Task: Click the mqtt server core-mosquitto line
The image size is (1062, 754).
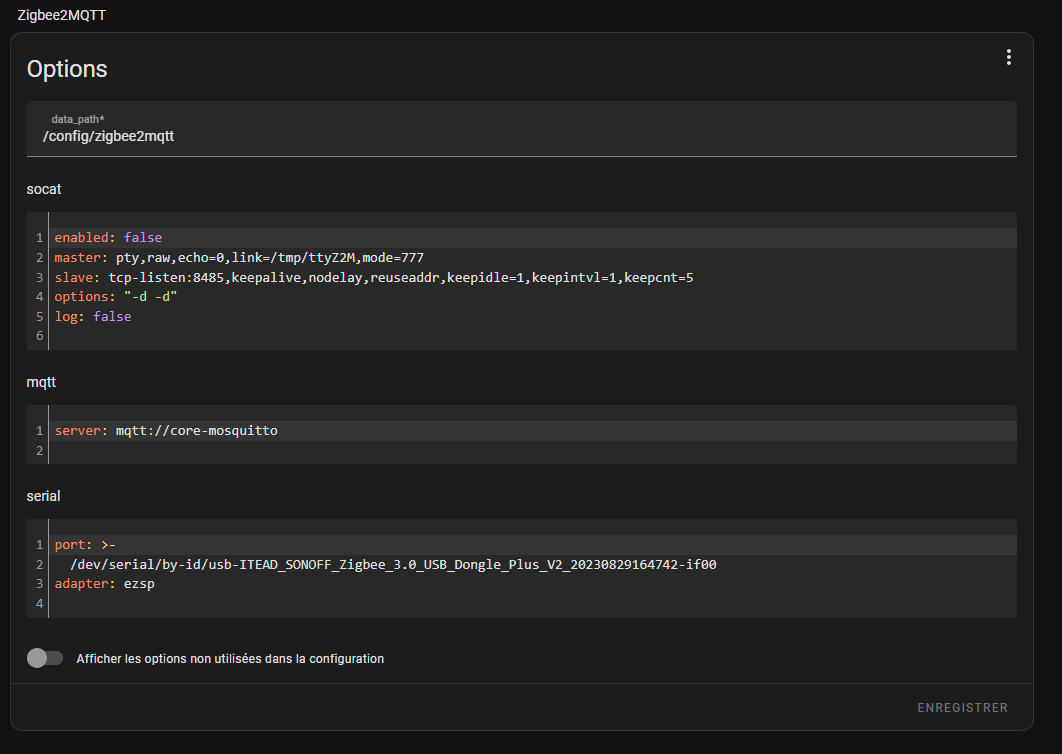Action: tap(166, 431)
